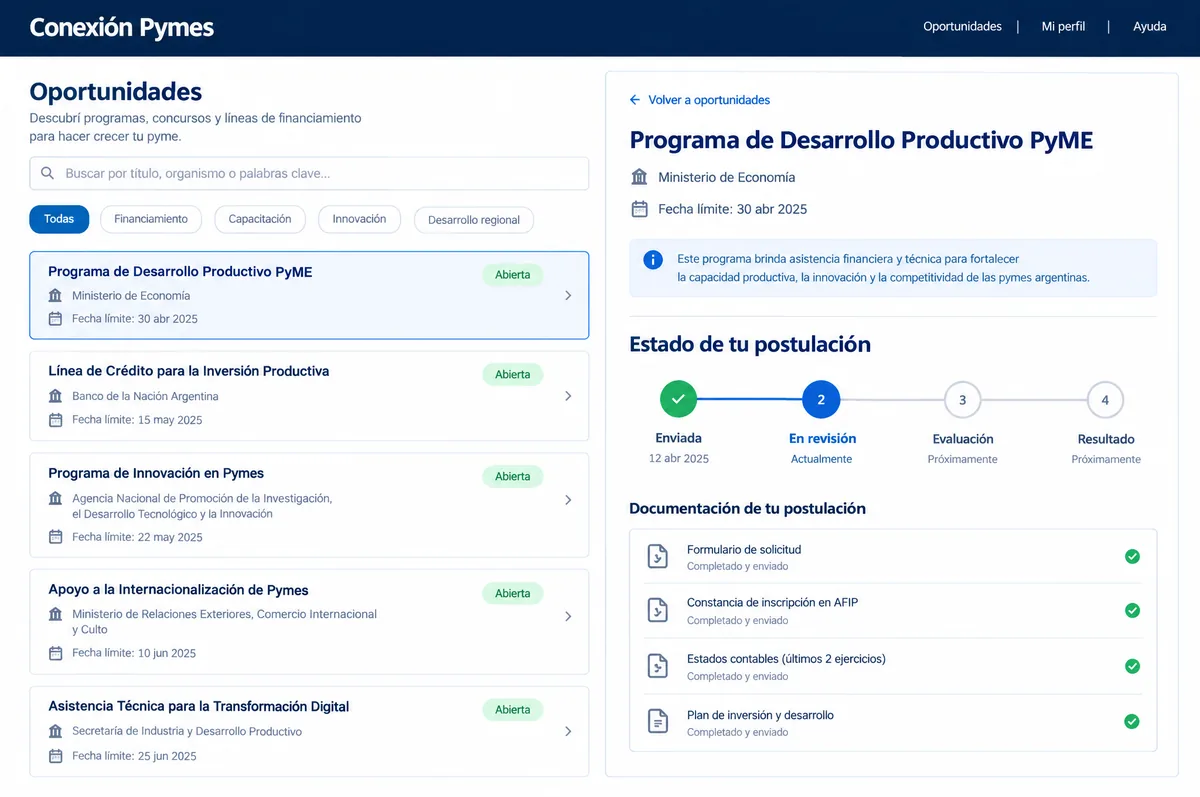Click the Constancia de inscripción en AFIP name
The image size is (1200, 797).
coord(772,603)
